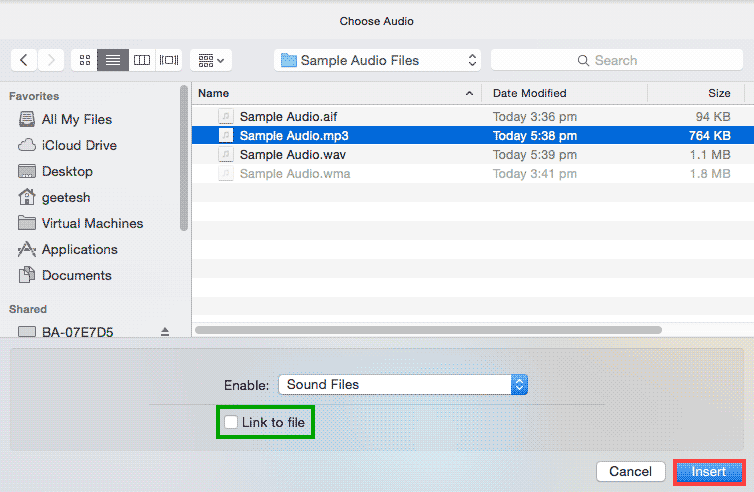
Task: Open geetesh home folder in sidebar
Action: (x=66, y=197)
